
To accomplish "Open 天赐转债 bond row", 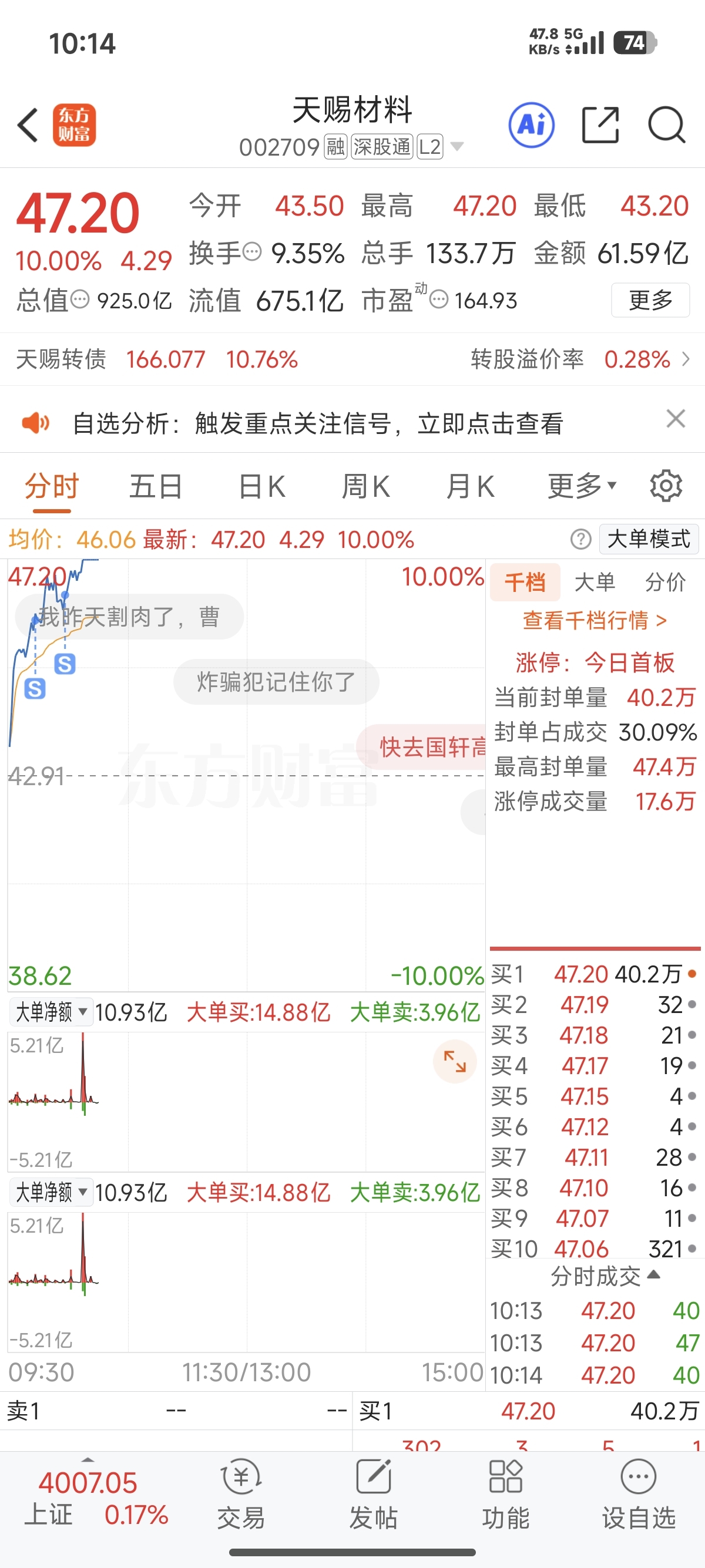I will click(x=157, y=359).
